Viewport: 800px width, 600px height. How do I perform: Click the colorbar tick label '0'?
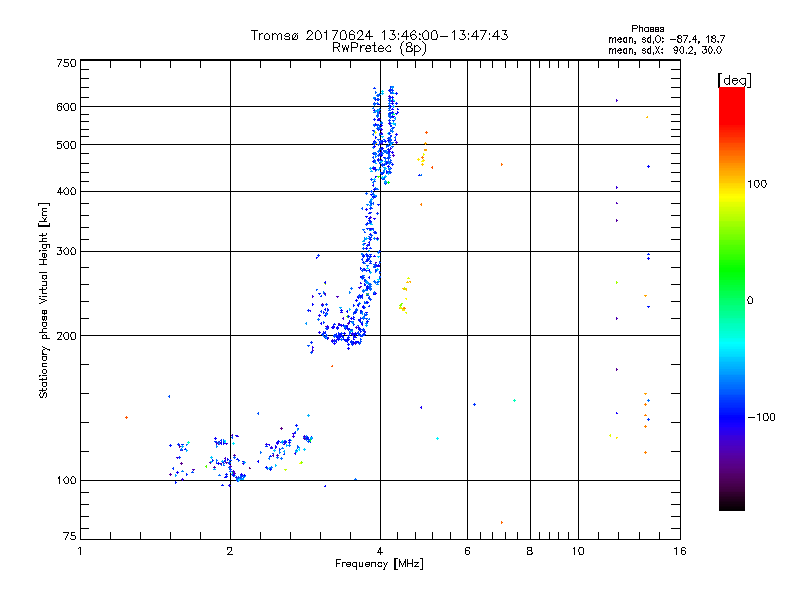coord(750,301)
